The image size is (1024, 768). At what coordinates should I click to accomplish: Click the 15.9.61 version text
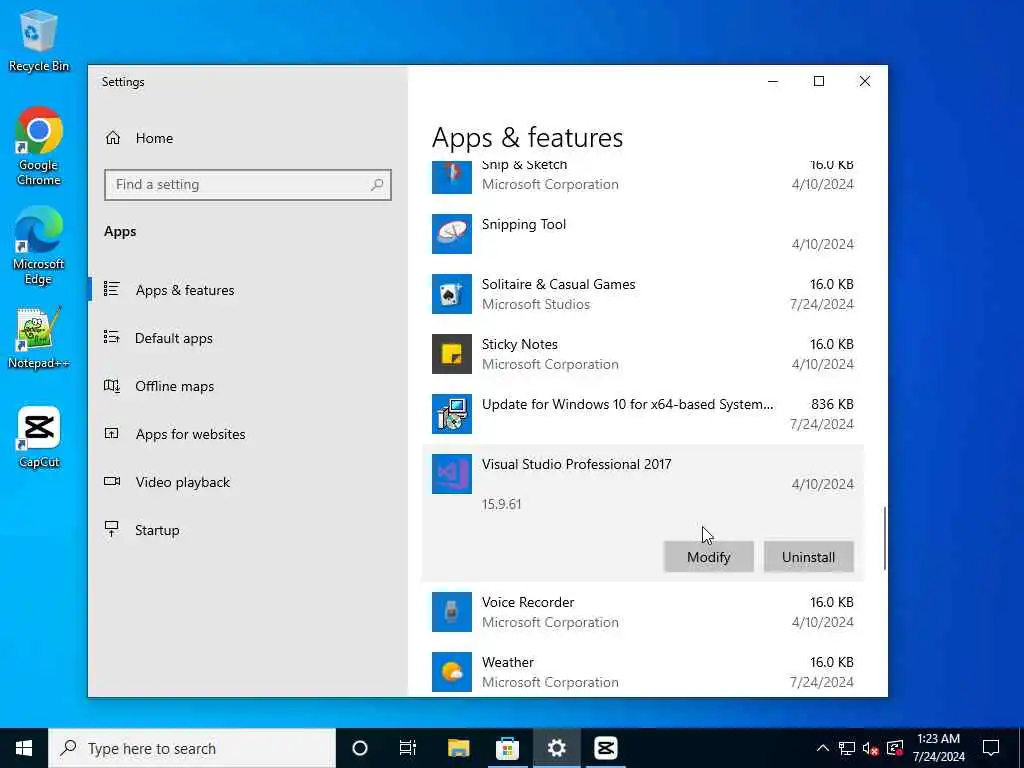point(502,504)
